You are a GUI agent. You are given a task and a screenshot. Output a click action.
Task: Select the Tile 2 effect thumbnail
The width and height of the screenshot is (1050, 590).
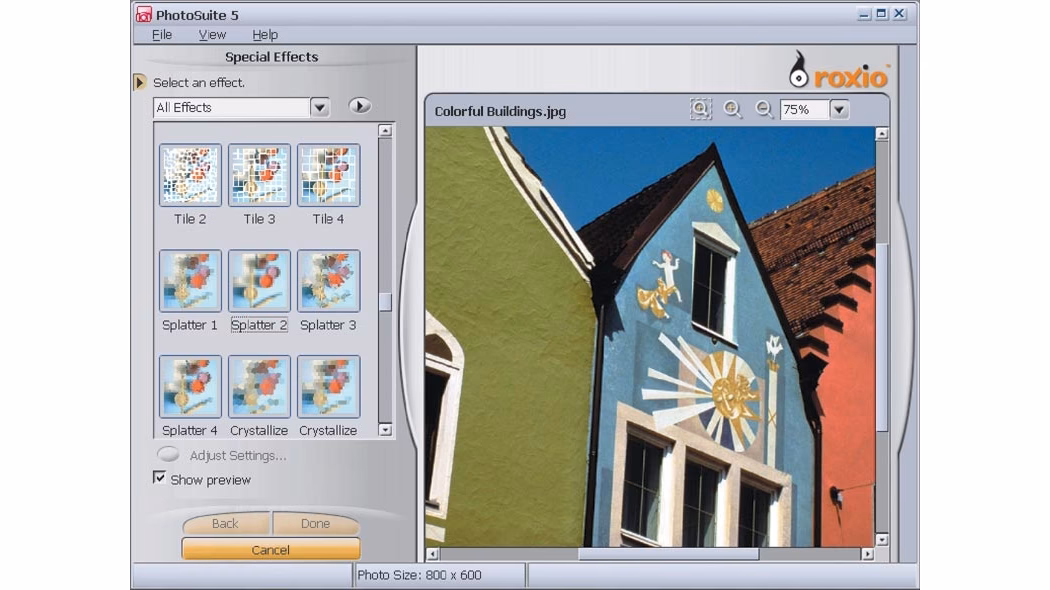click(x=190, y=175)
